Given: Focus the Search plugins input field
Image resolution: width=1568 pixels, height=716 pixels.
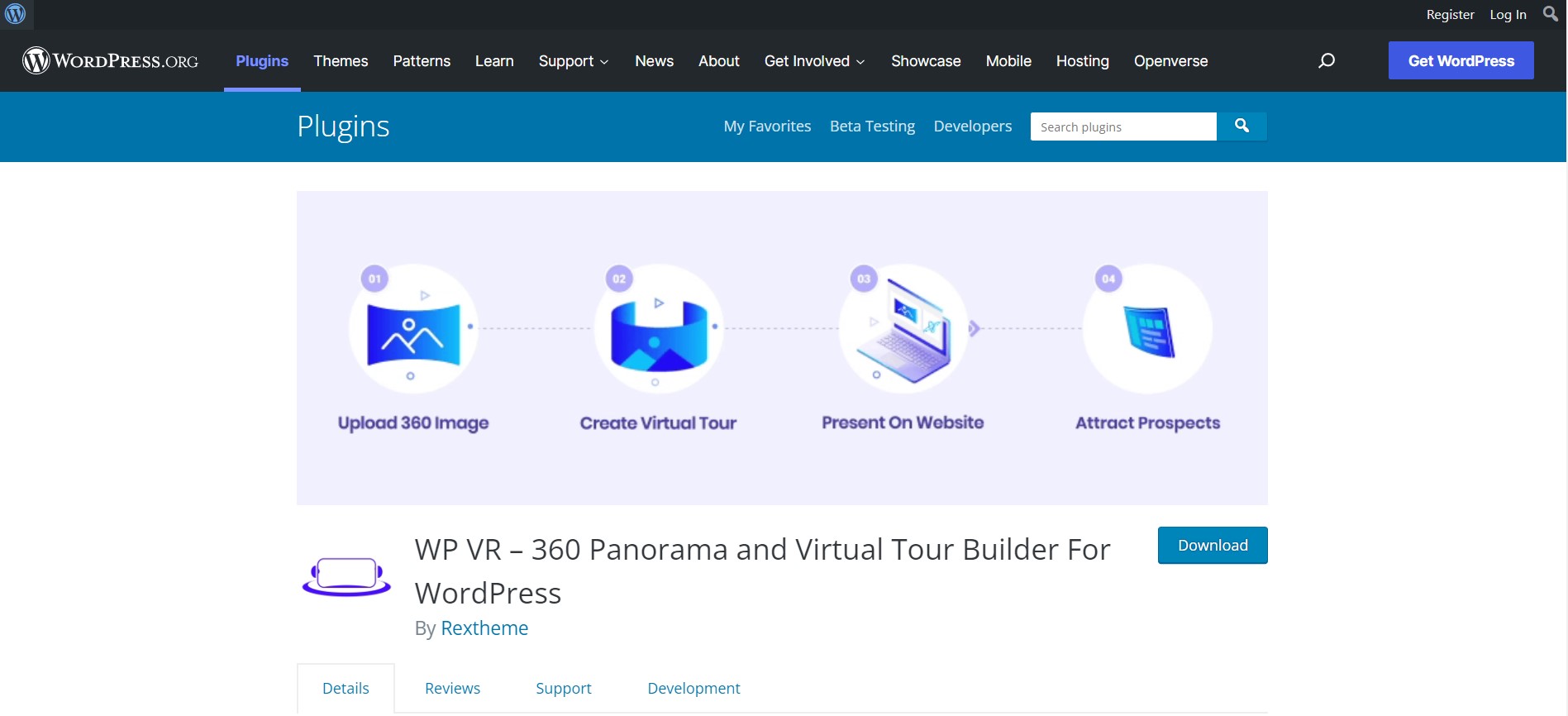Looking at the screenshot, I should coord(1122,127).
